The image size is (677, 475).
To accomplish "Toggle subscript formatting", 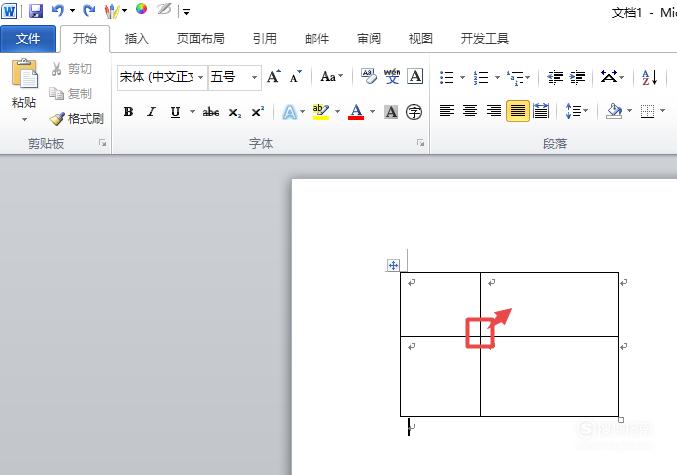I will point(234,112).
